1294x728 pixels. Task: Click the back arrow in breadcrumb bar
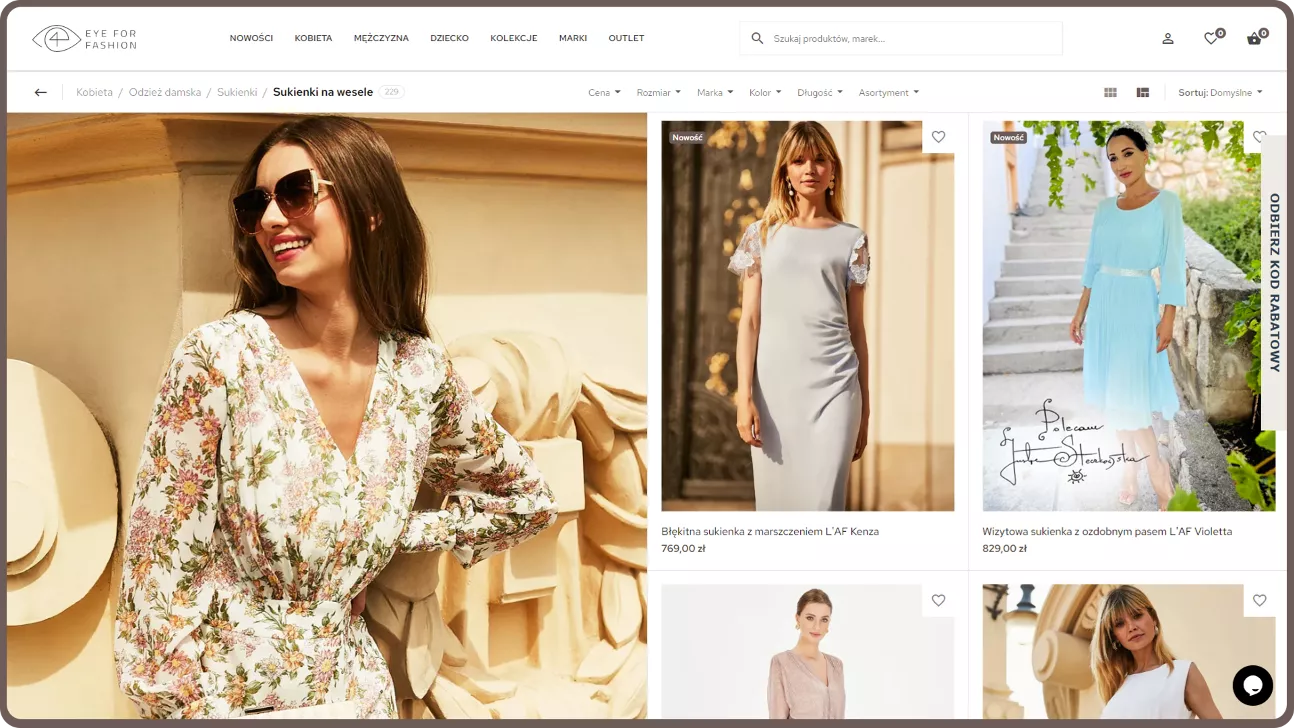point(41,92)
